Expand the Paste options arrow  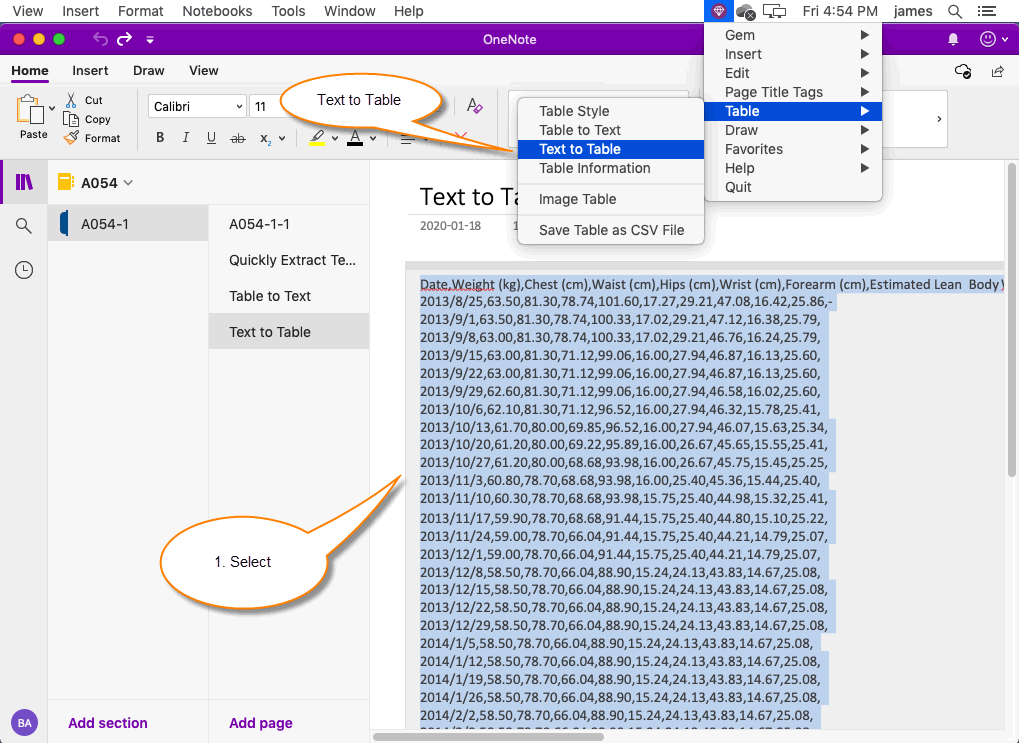[x=52, y=109]
